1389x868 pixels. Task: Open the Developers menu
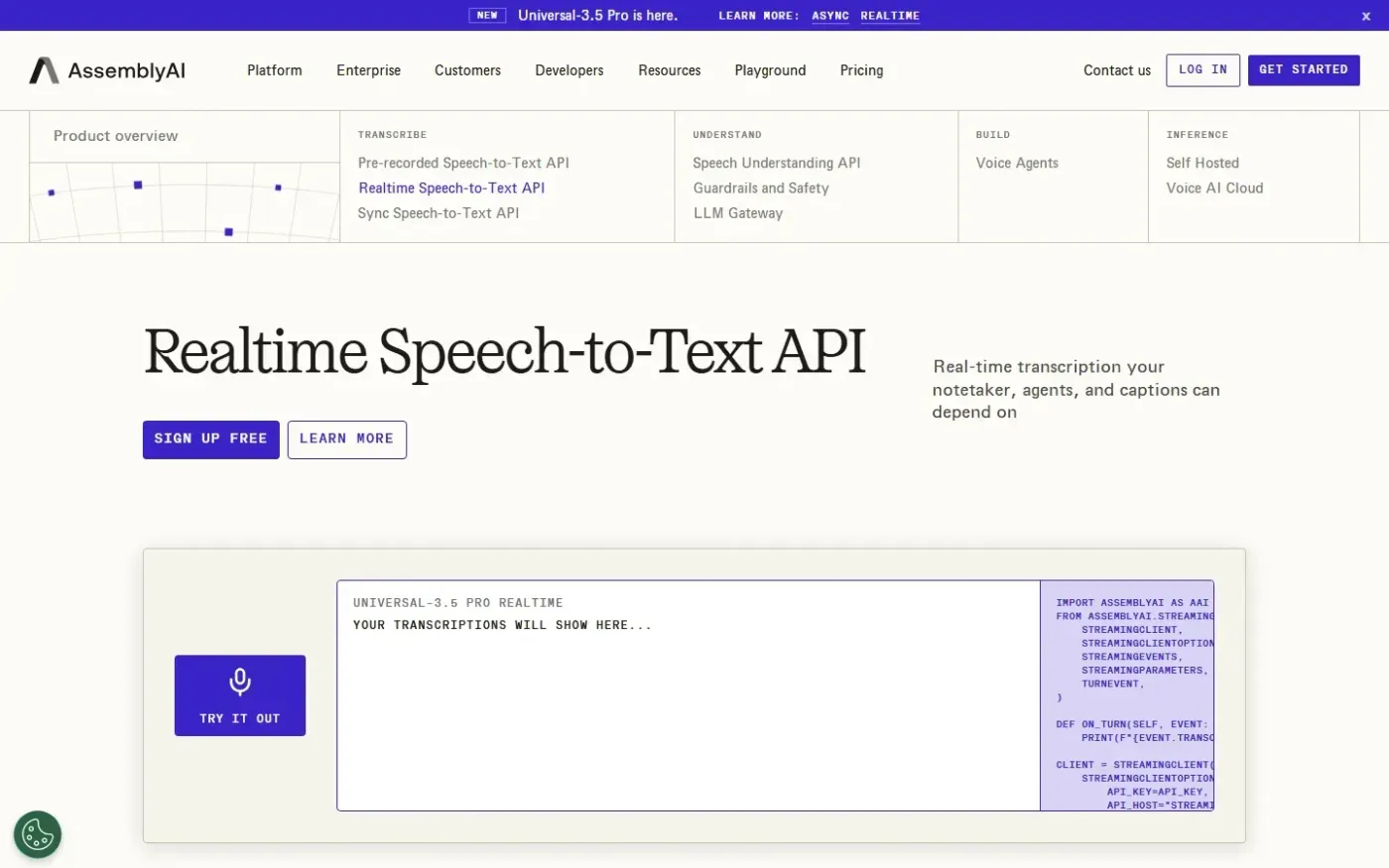pyautogui.click(x=569, y=70)
